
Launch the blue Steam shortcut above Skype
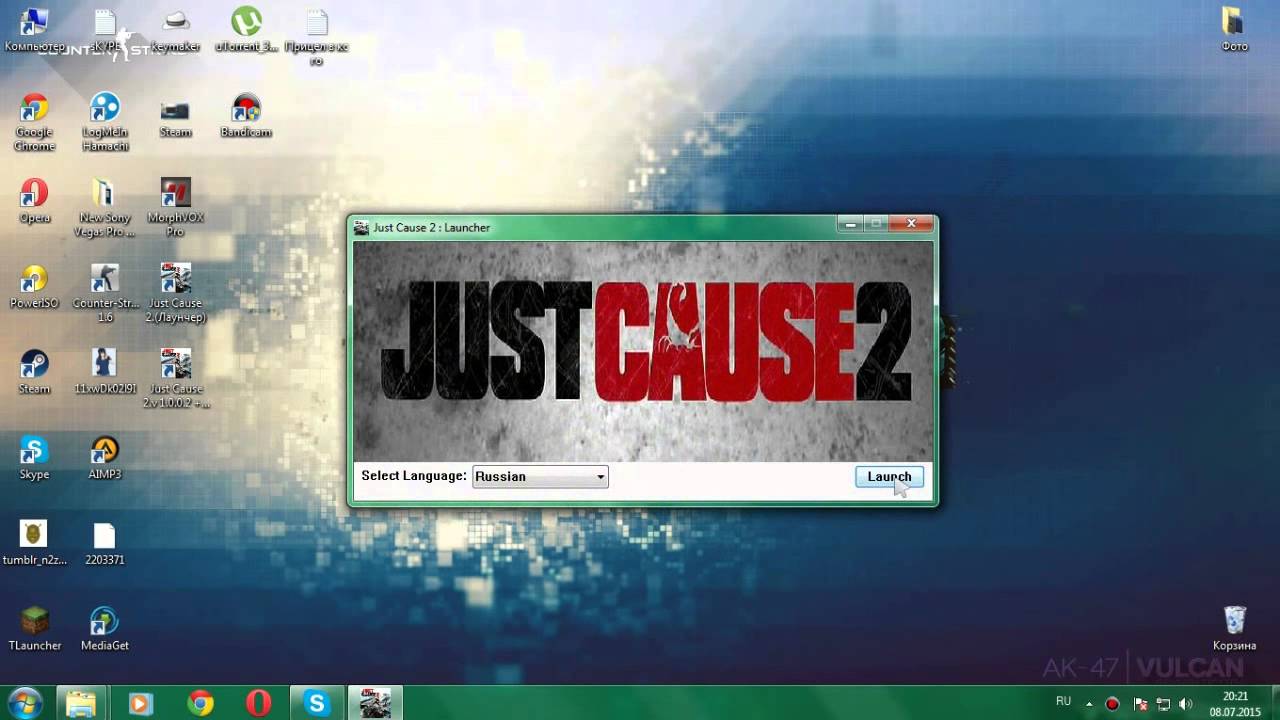(x=34, y=372)
